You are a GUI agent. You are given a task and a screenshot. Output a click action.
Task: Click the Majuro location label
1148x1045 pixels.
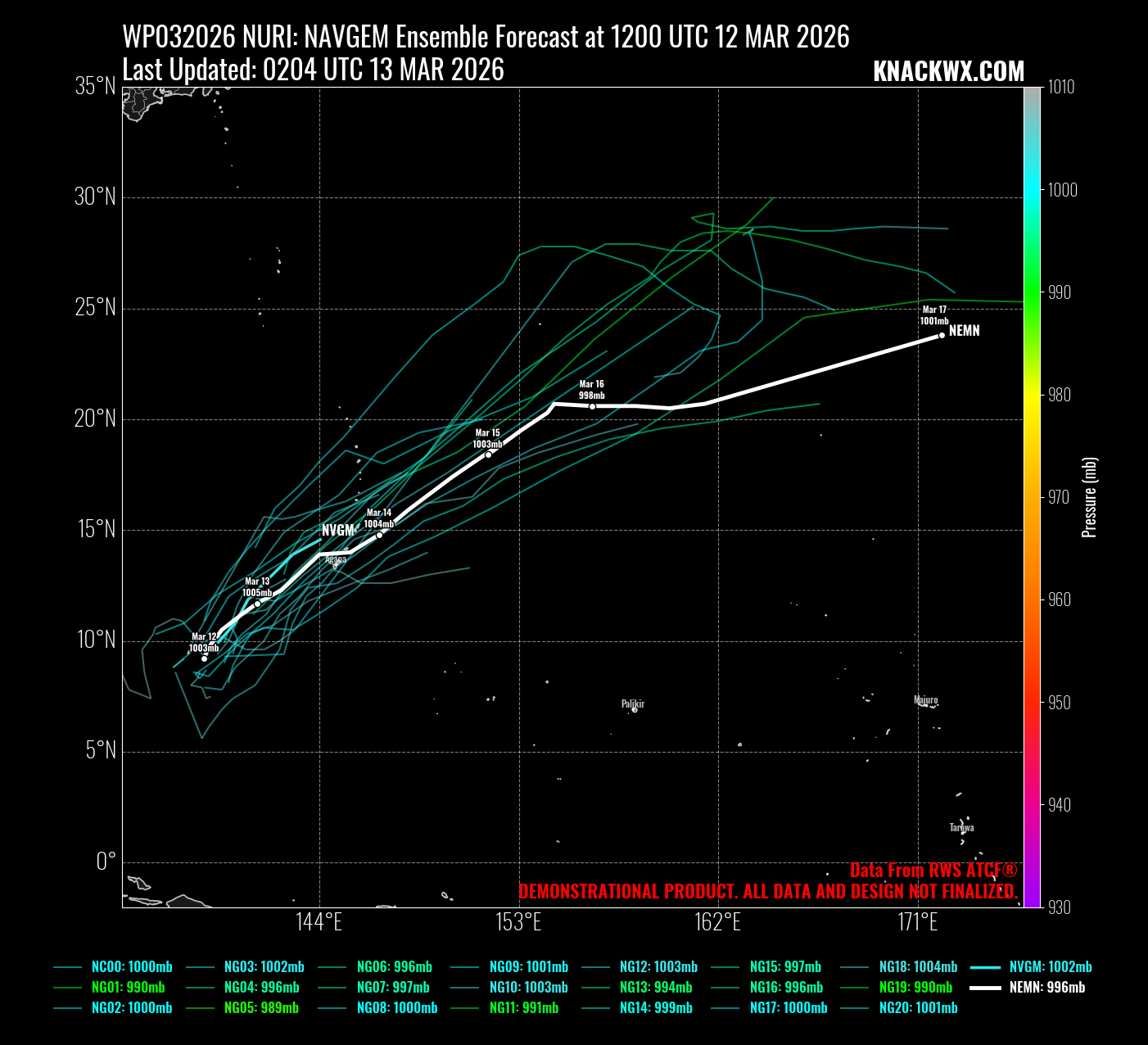pos(925,700)
